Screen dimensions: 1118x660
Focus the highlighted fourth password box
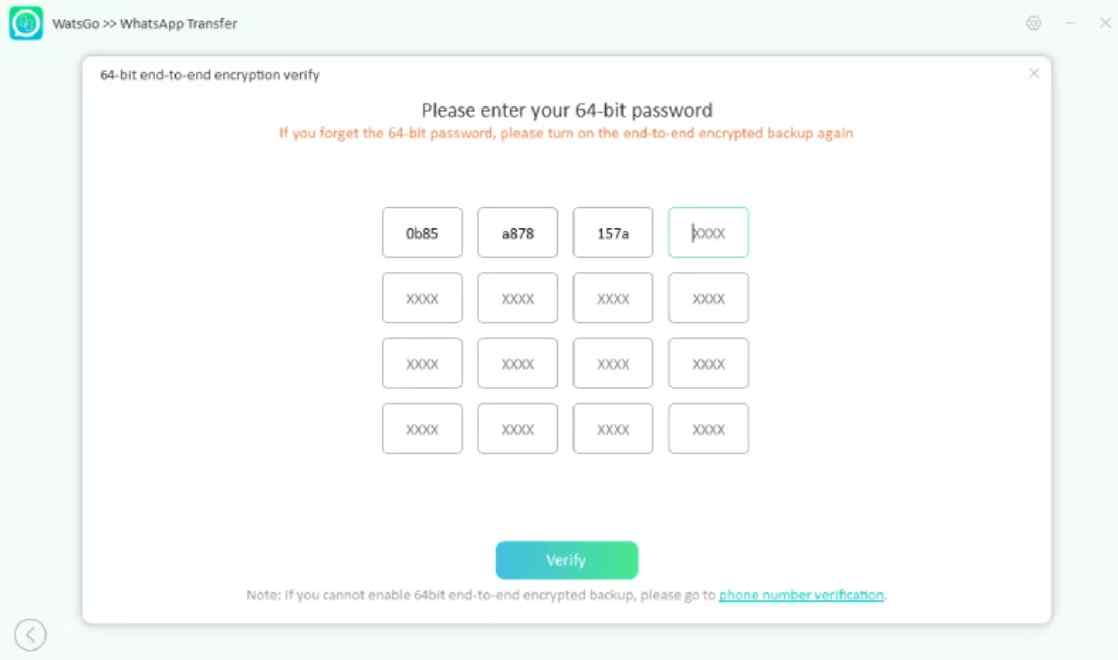click(x=709, y=232)
